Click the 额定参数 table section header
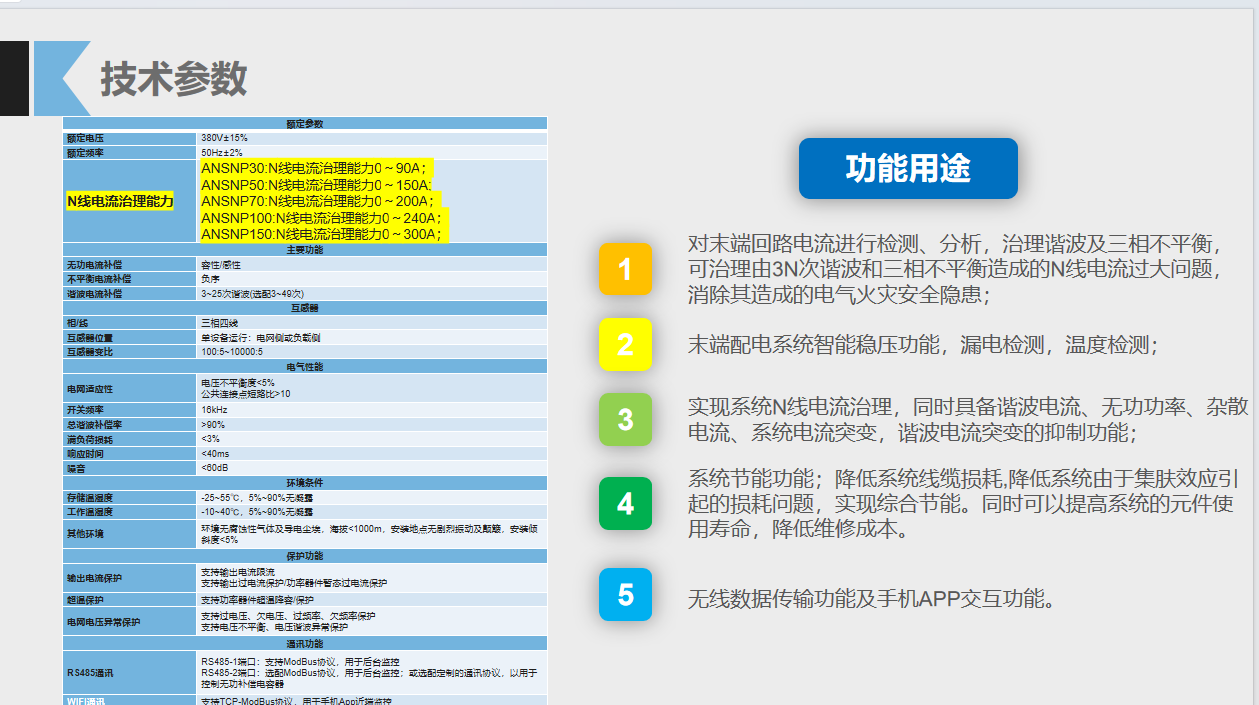Image resolution: width=1259 pixels, height=705 pixels. pos(305,124)
